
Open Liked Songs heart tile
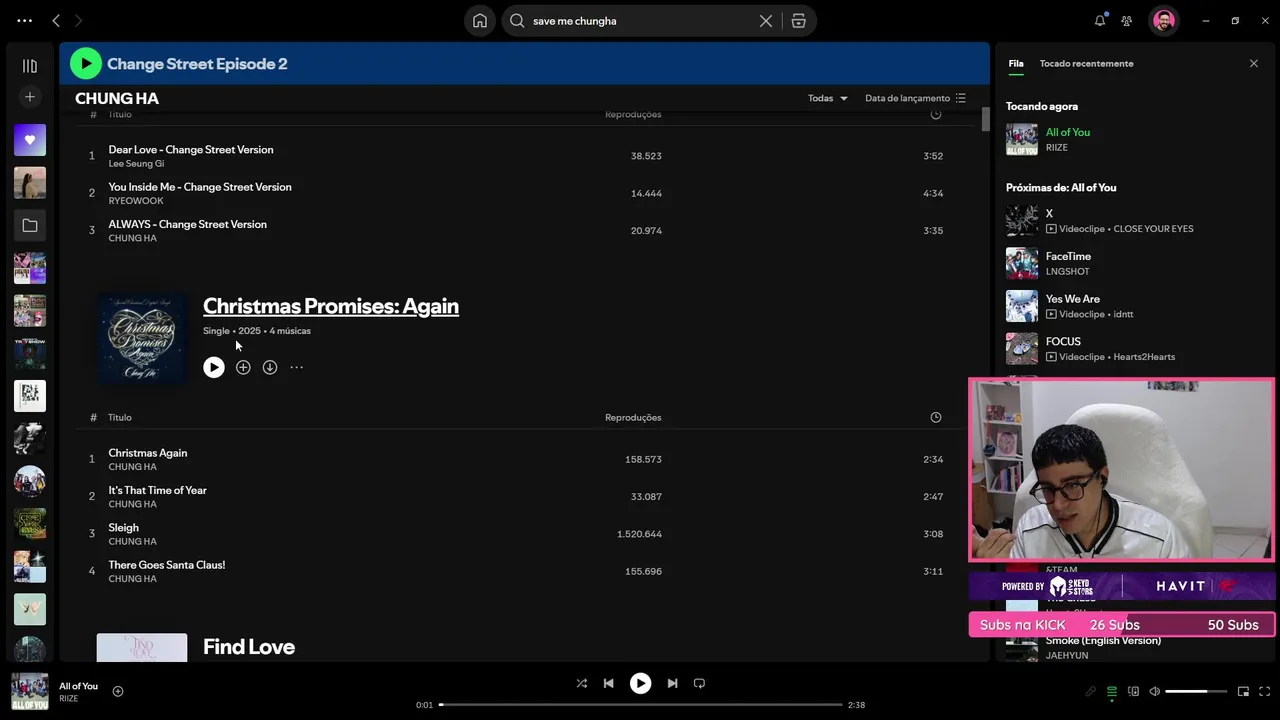click(x=30, y=140)
